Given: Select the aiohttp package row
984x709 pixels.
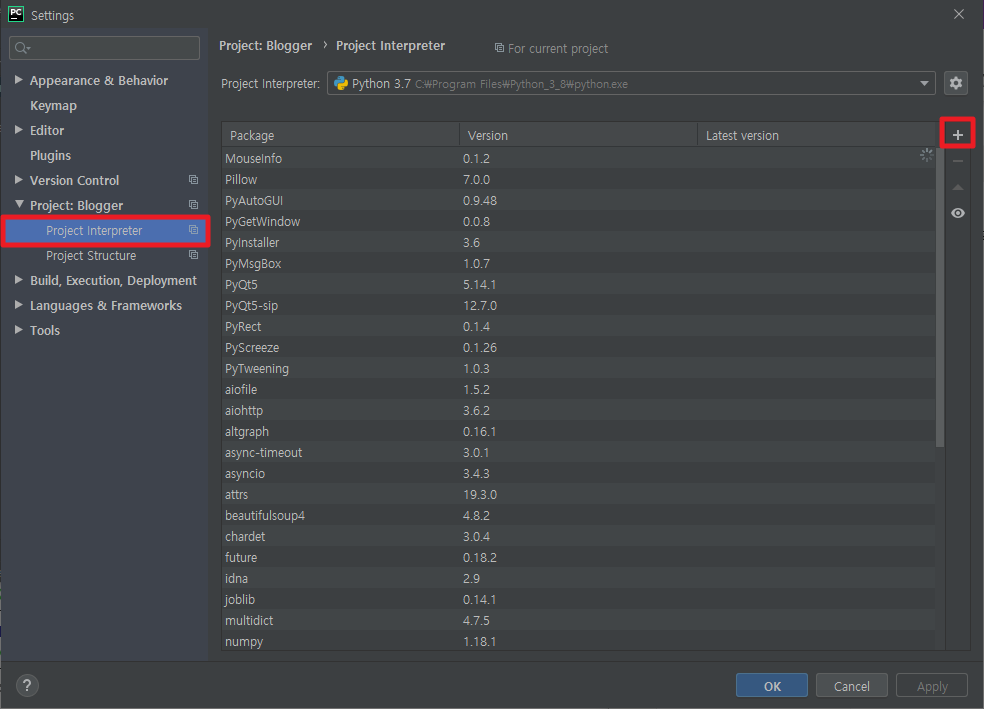Looking at the screenshot, I should click(x=579, y=411).
